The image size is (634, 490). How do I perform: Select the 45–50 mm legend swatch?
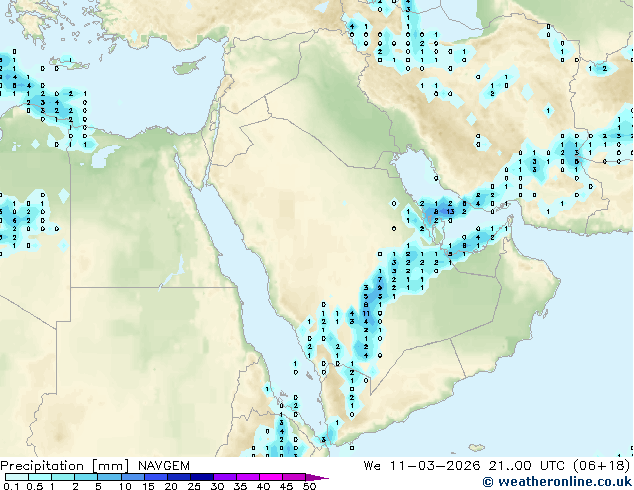(294, 477)
